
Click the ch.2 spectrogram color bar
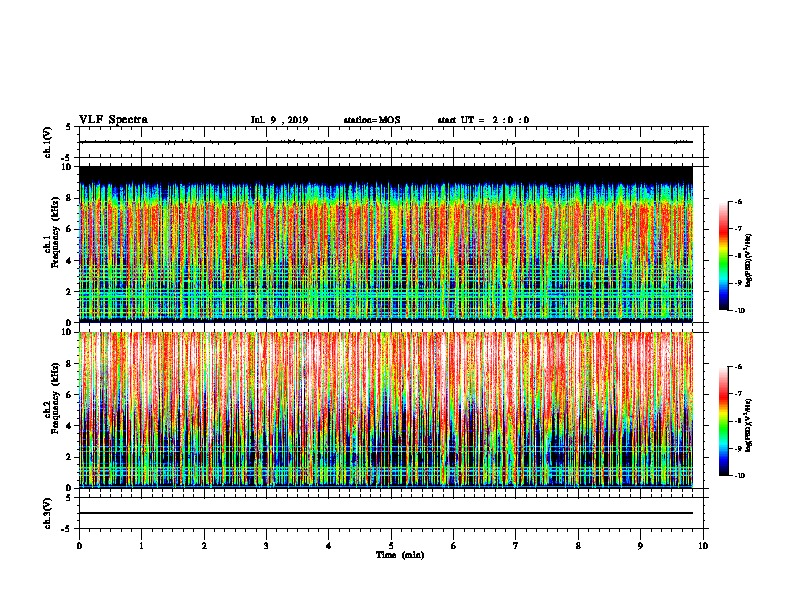pyautogui.click(x=724, y=421)
